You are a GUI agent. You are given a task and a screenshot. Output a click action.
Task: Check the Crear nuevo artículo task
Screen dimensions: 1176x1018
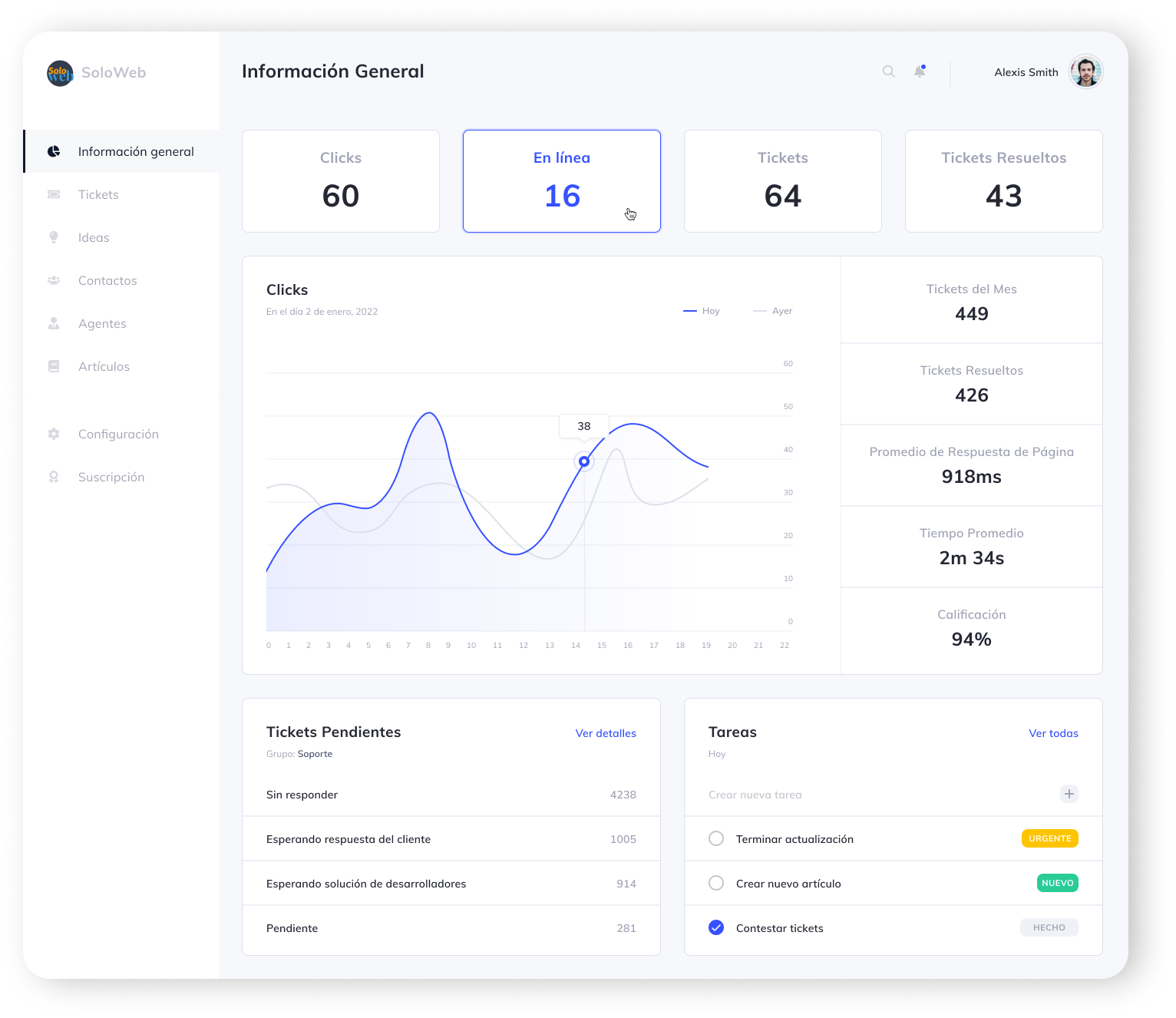[x=716, y=883]
